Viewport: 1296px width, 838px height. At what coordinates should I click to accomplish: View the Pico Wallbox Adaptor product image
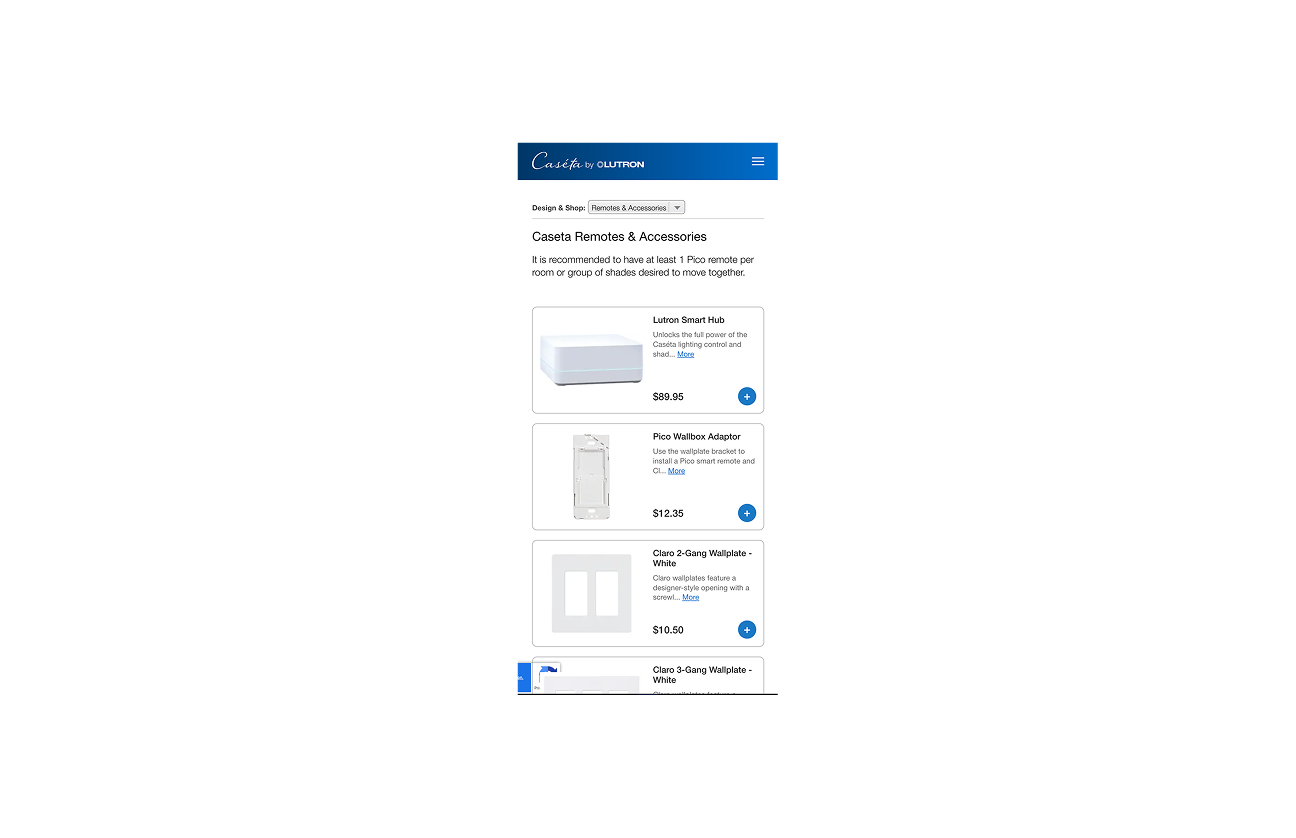[591, 476]
